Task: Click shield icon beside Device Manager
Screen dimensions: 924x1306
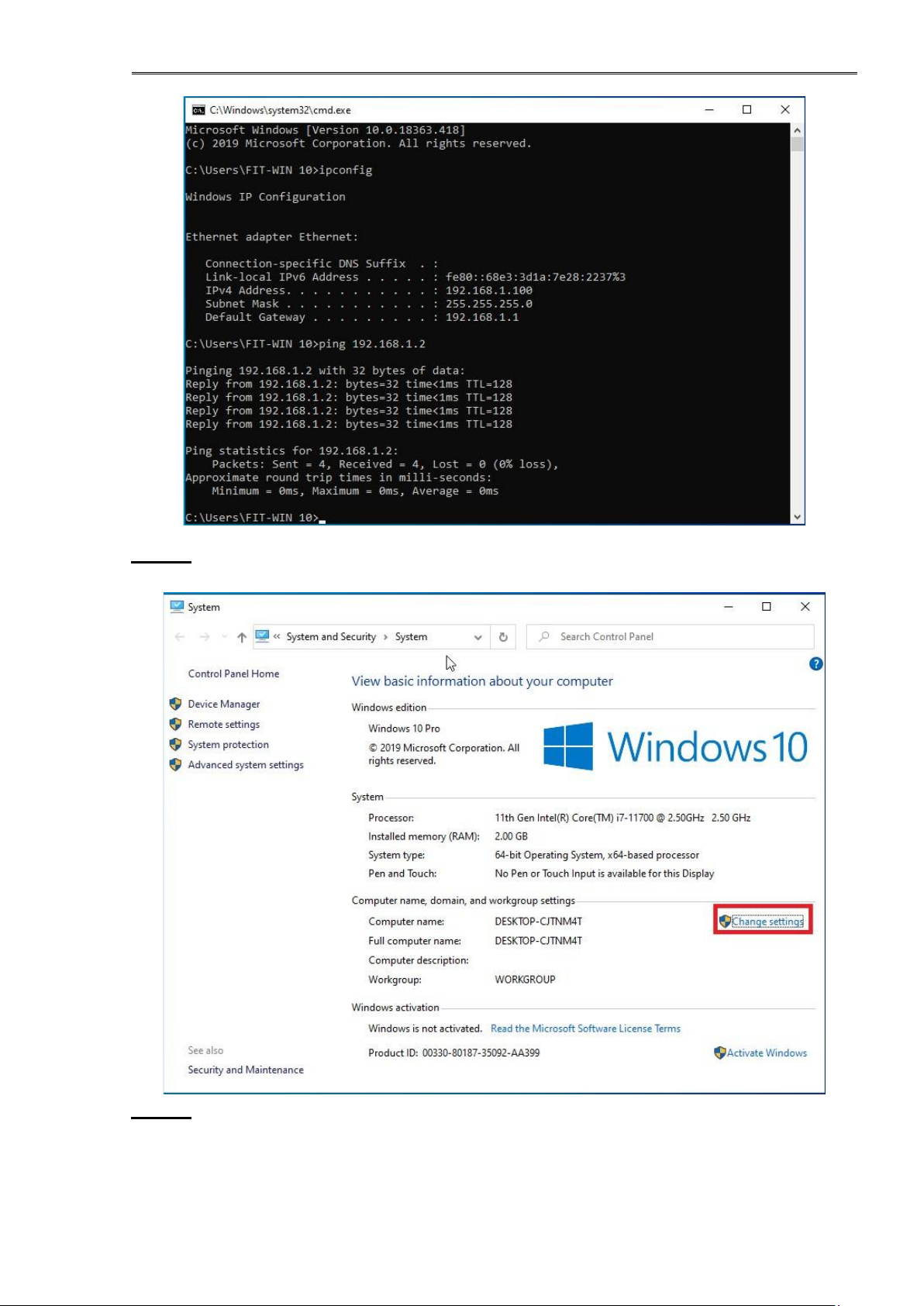Action: (176, 704)
